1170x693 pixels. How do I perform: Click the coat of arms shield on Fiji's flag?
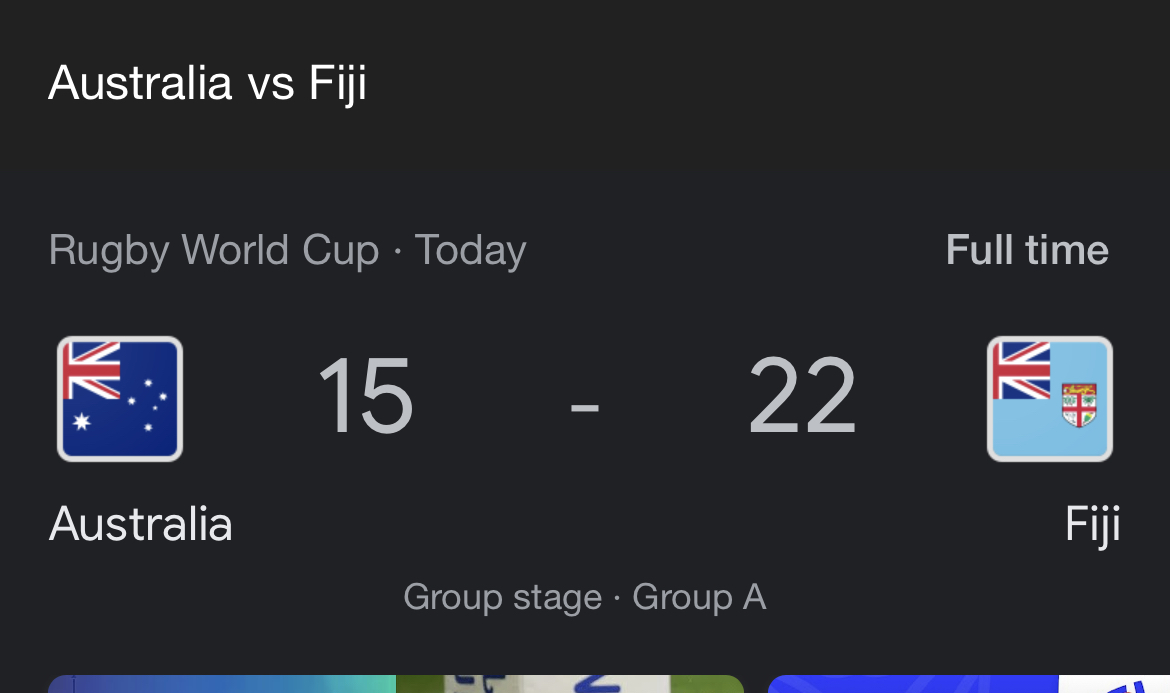click(x=1079, y=405)
